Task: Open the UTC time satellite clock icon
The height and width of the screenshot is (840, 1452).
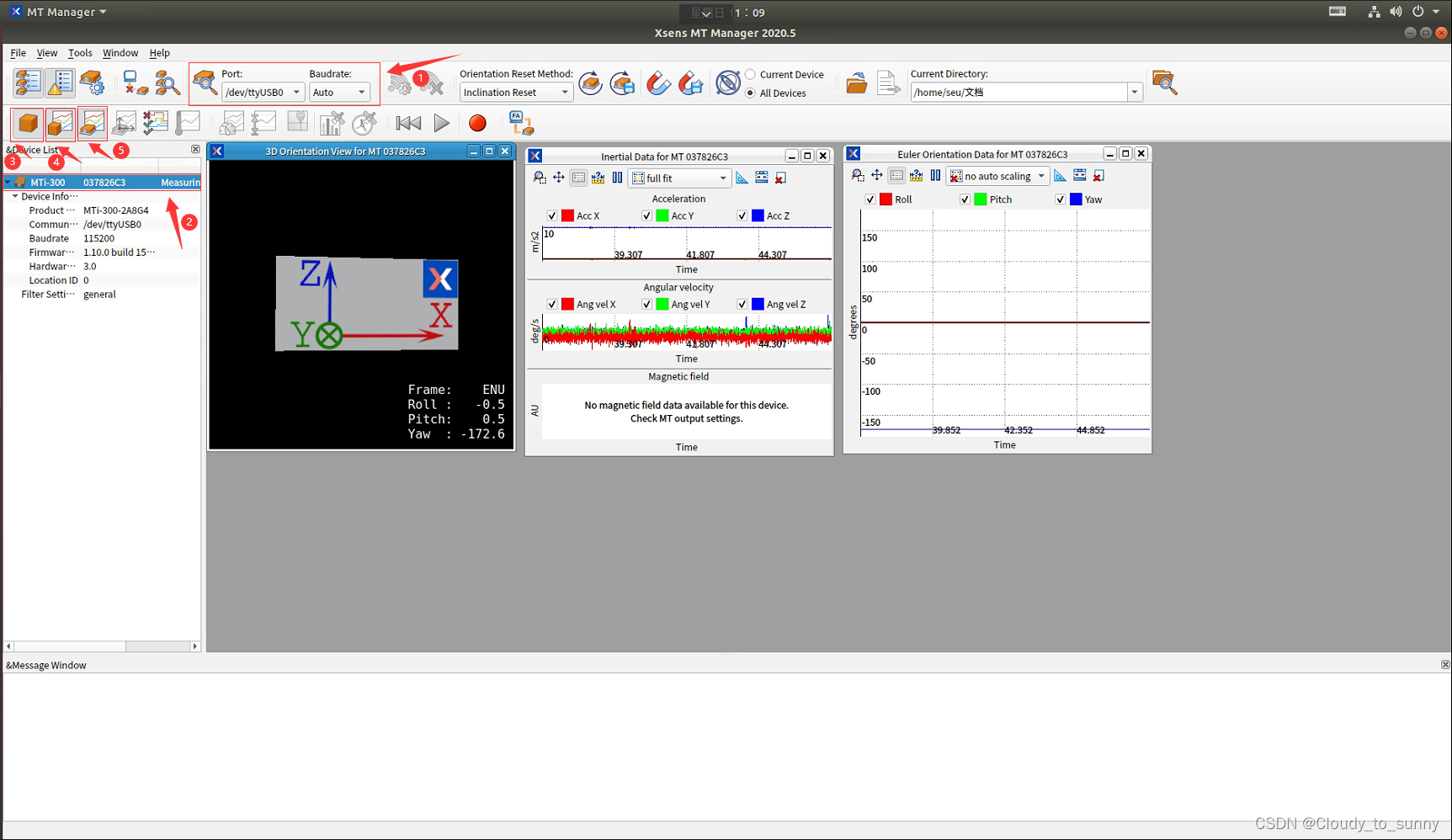Action: [x=364, y=124]
